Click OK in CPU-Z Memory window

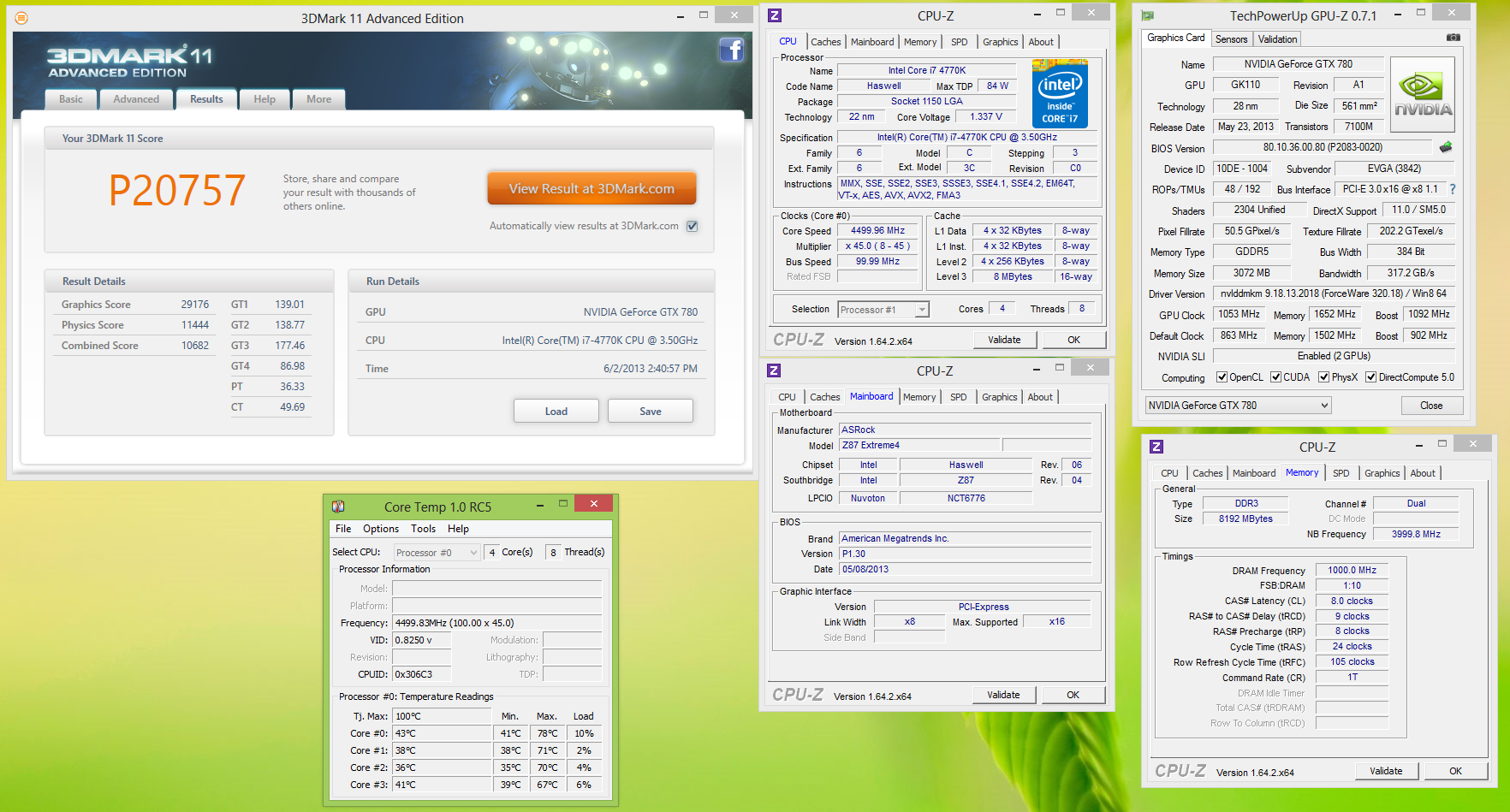(x=1455, y=771)
